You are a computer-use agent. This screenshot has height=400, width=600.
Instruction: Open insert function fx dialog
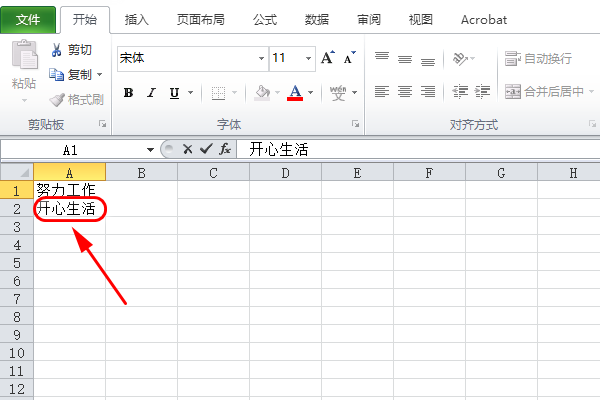(x=225, y=149)
